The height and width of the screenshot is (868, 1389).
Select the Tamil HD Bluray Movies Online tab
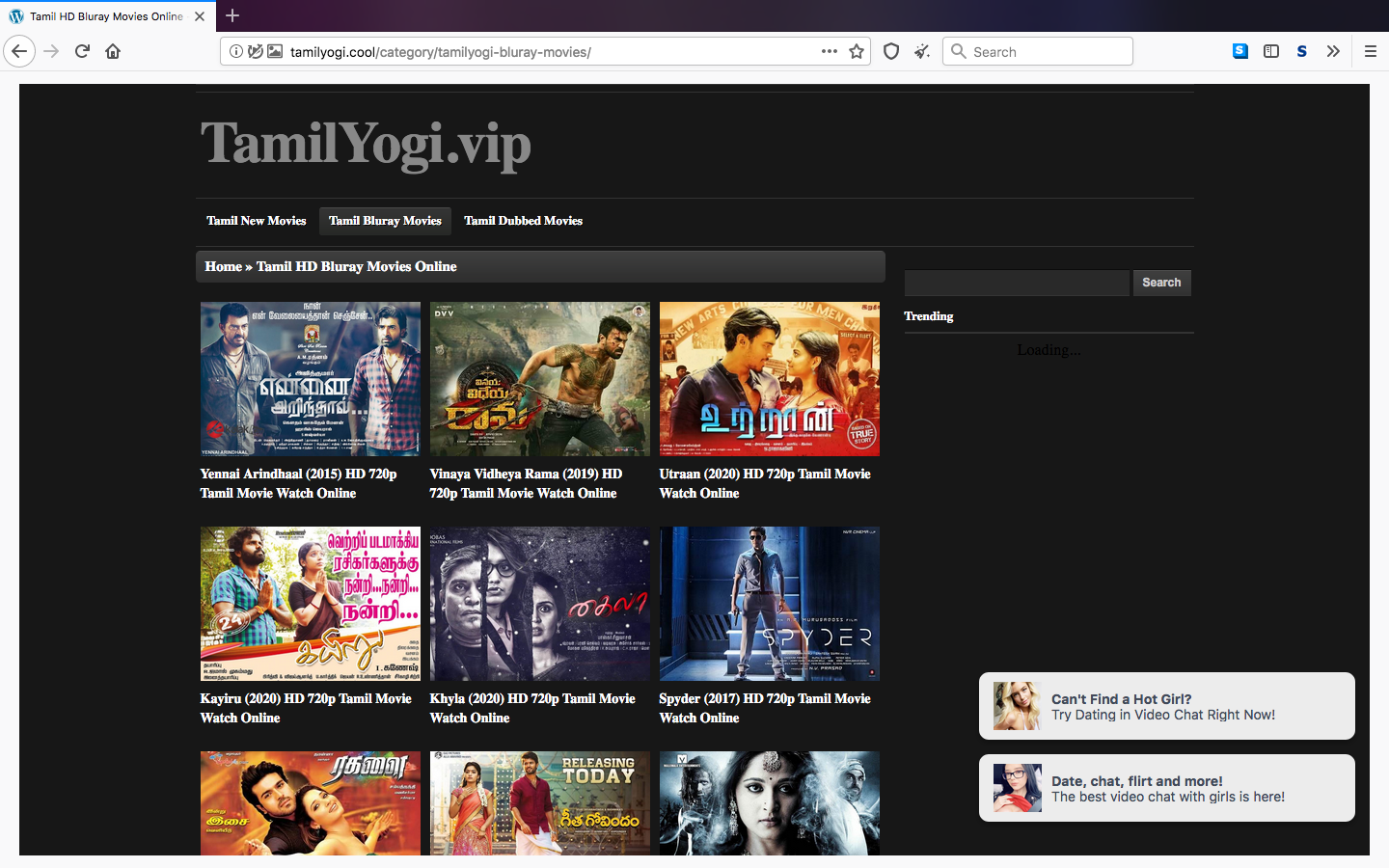108,16
